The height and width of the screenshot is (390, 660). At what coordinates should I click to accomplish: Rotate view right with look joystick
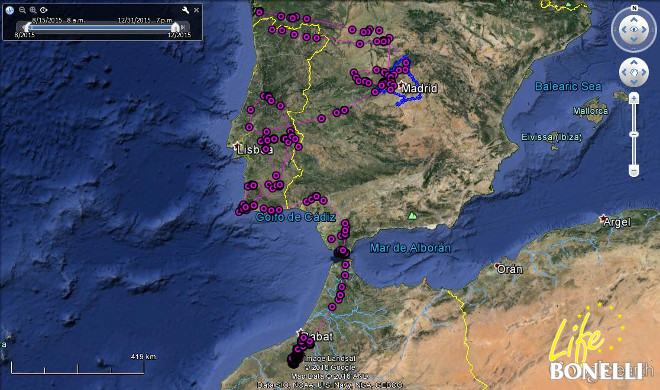tap(644, 29)
